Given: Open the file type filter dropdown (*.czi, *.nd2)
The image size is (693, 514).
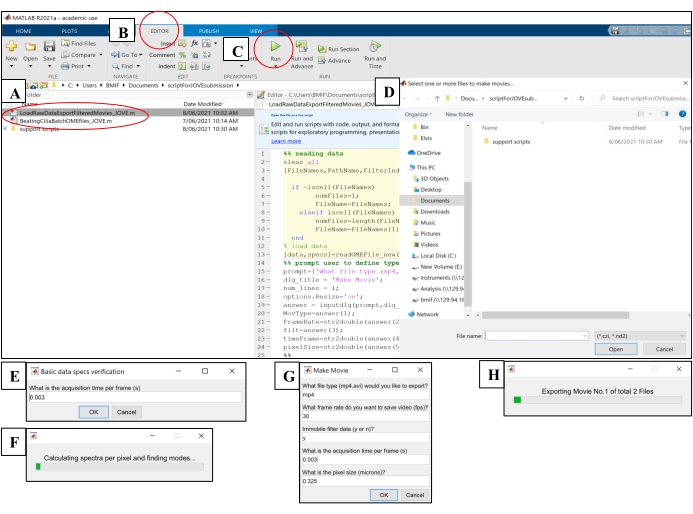Looking at the screenshot, I should pos(624,336).
